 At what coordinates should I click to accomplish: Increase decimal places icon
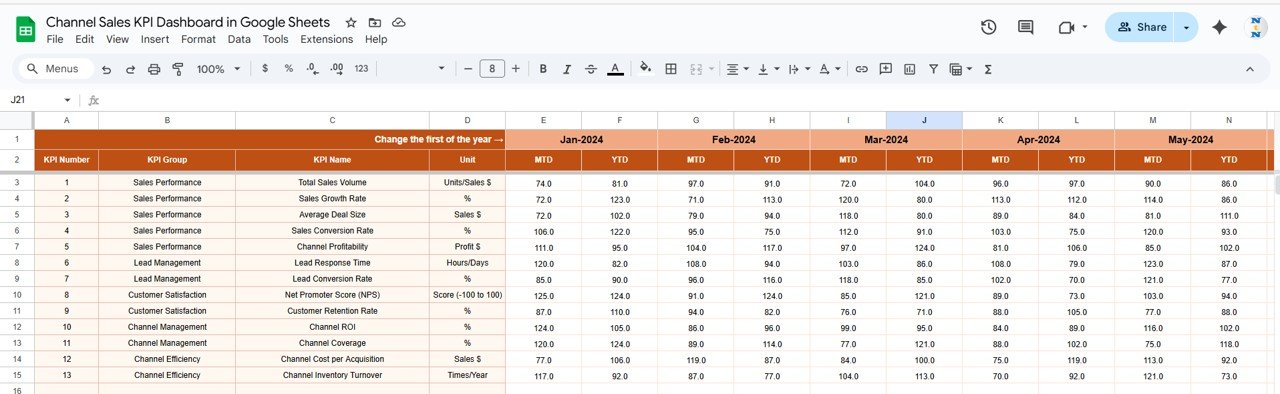point(337,69)
